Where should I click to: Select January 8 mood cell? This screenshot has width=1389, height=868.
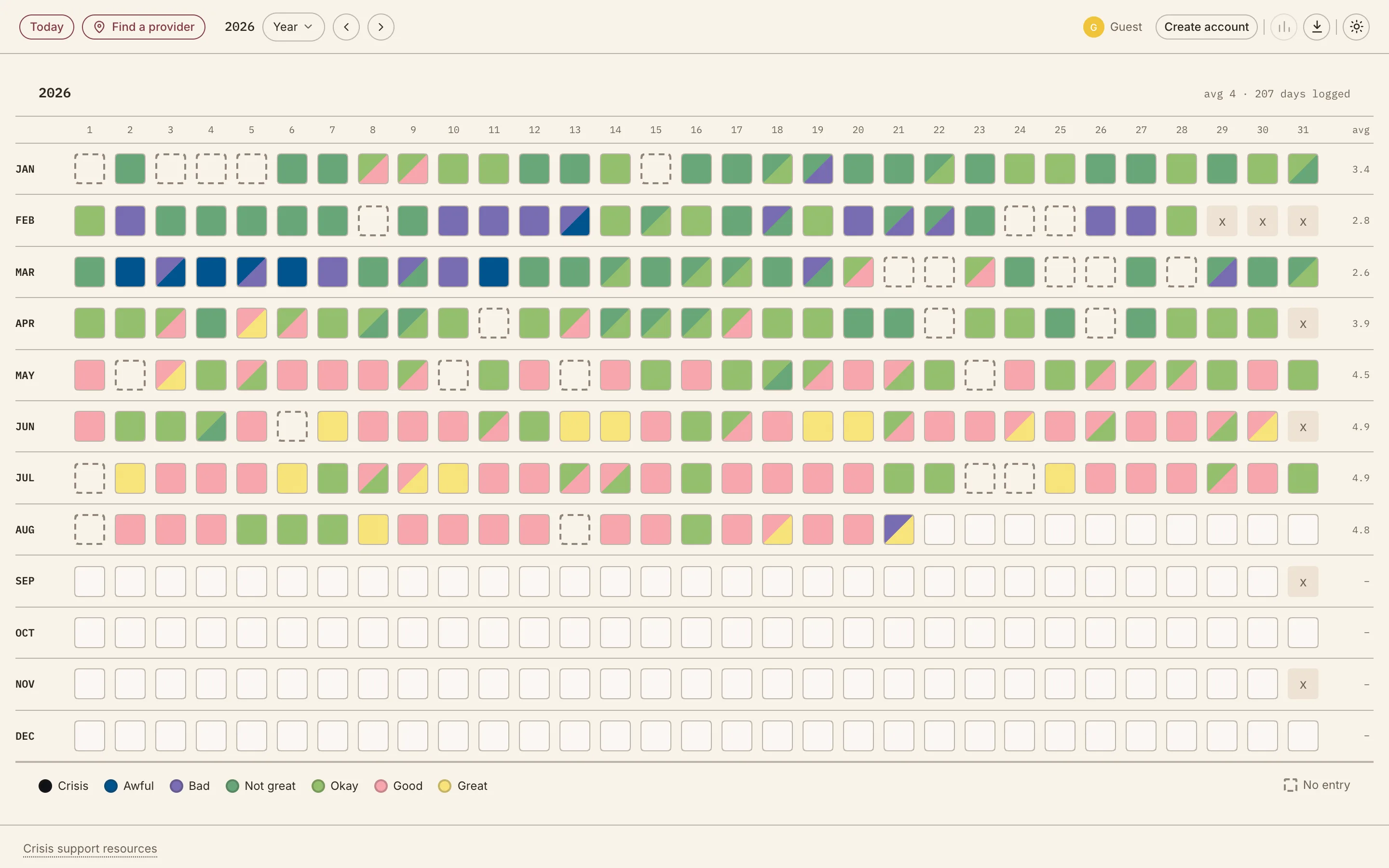click(373, 169)
